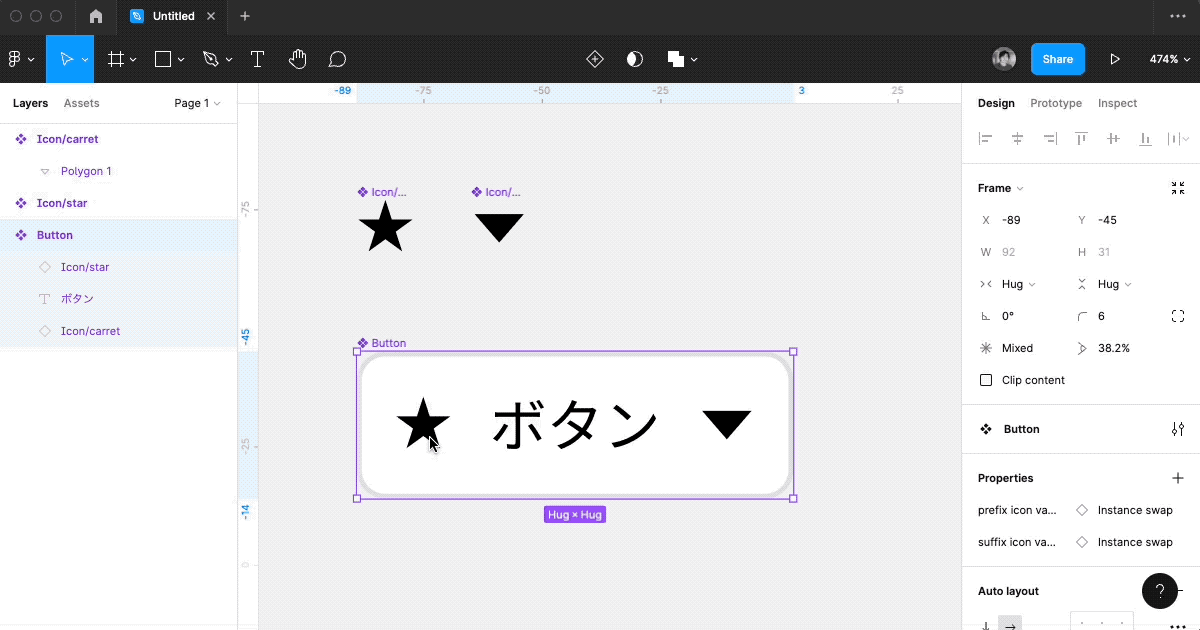Click the Create component icon

pos(594,59)
